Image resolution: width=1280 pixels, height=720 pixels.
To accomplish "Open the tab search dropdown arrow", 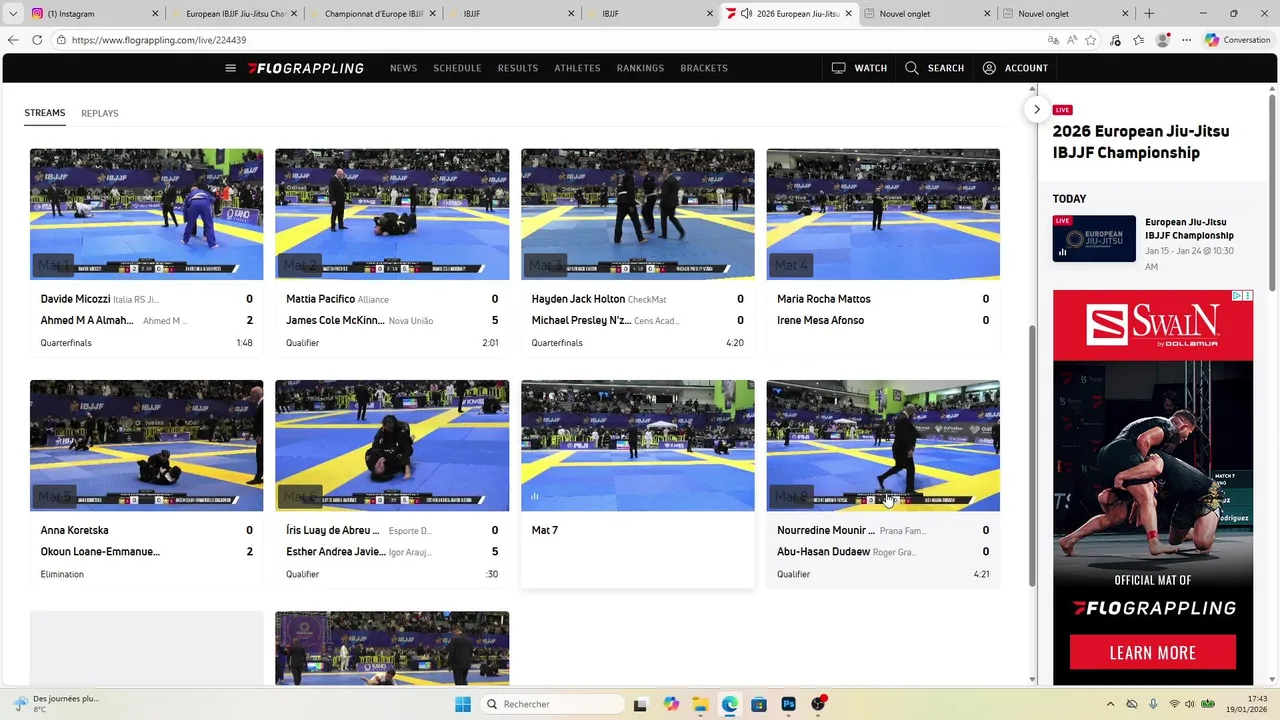I will coord(12,14).
